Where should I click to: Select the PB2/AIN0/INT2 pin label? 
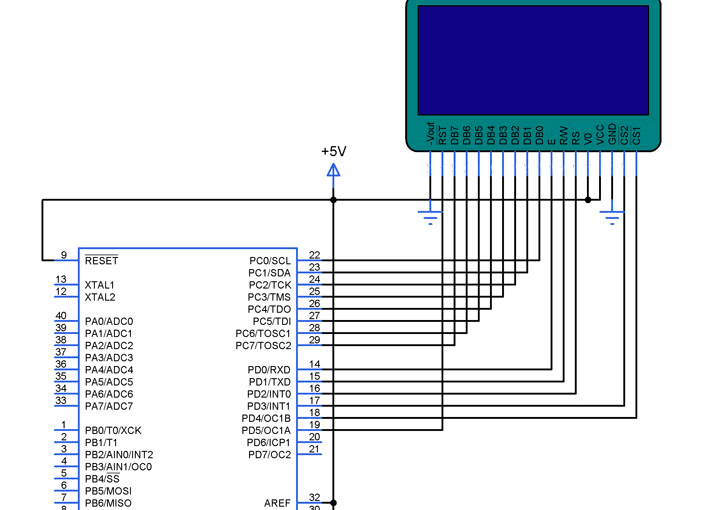[119, 455]
